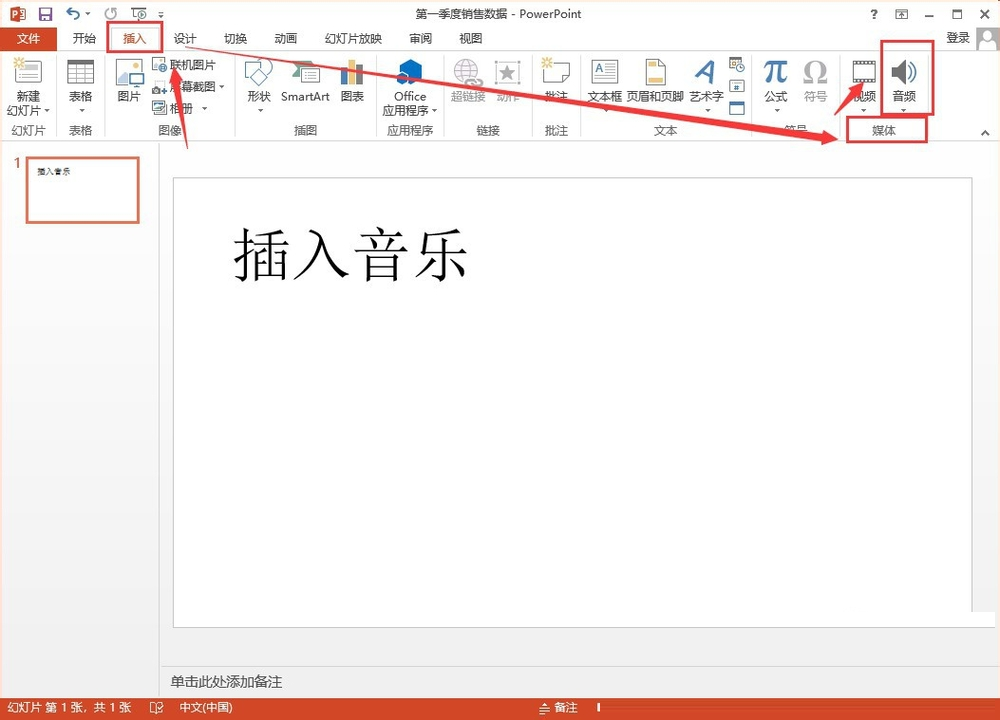Open the 审阅 (Review) tab
This screenshot has width=1000, height=720.
point(420,38)
